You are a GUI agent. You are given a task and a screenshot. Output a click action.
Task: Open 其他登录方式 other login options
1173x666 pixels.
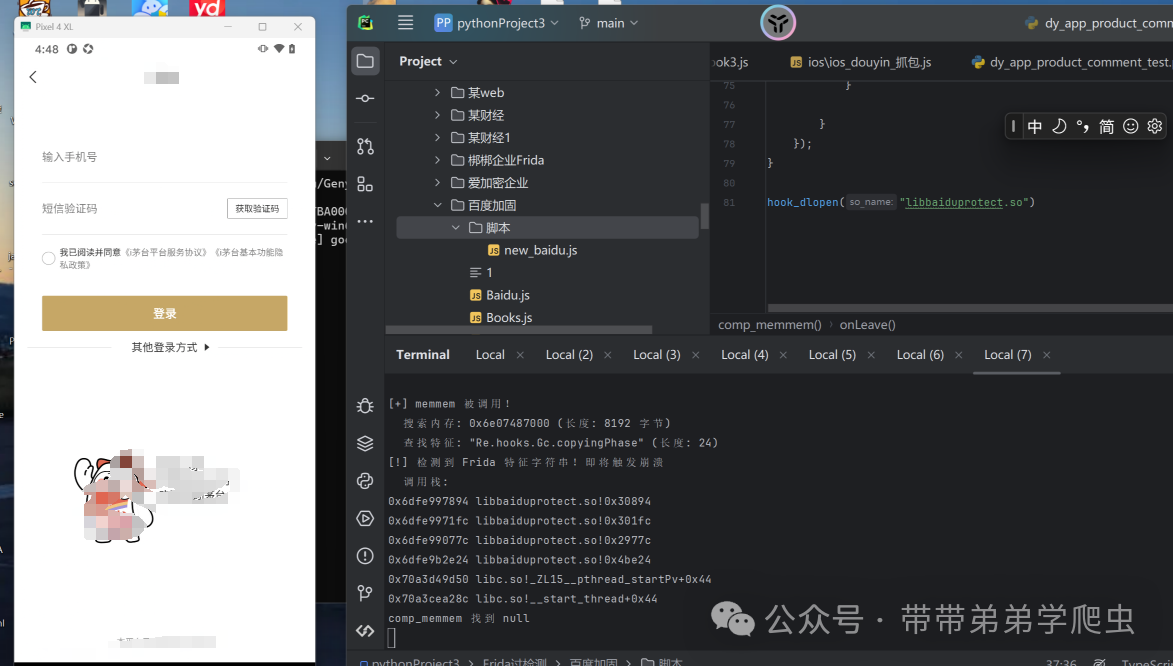(x=171, y=347)
